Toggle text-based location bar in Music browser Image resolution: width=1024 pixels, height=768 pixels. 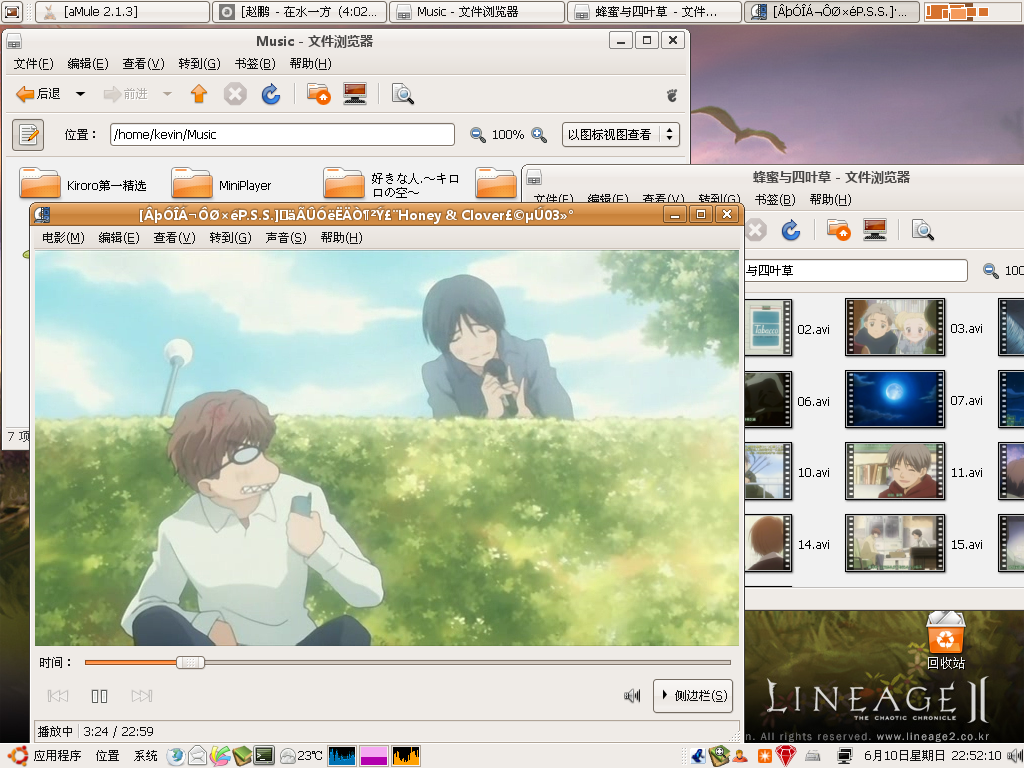28,135
